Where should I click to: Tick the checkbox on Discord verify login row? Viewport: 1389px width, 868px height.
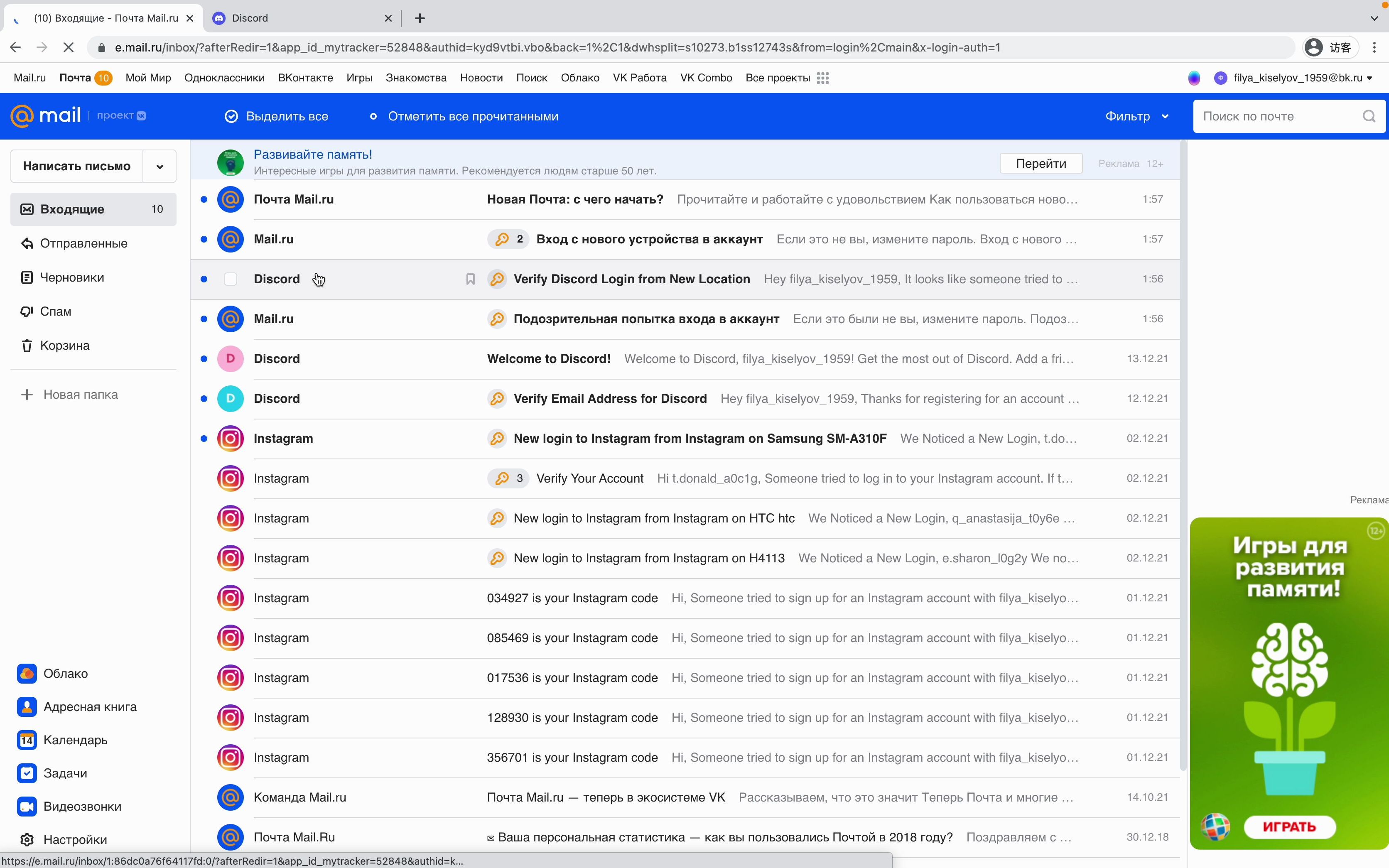[x=230, y=279]
